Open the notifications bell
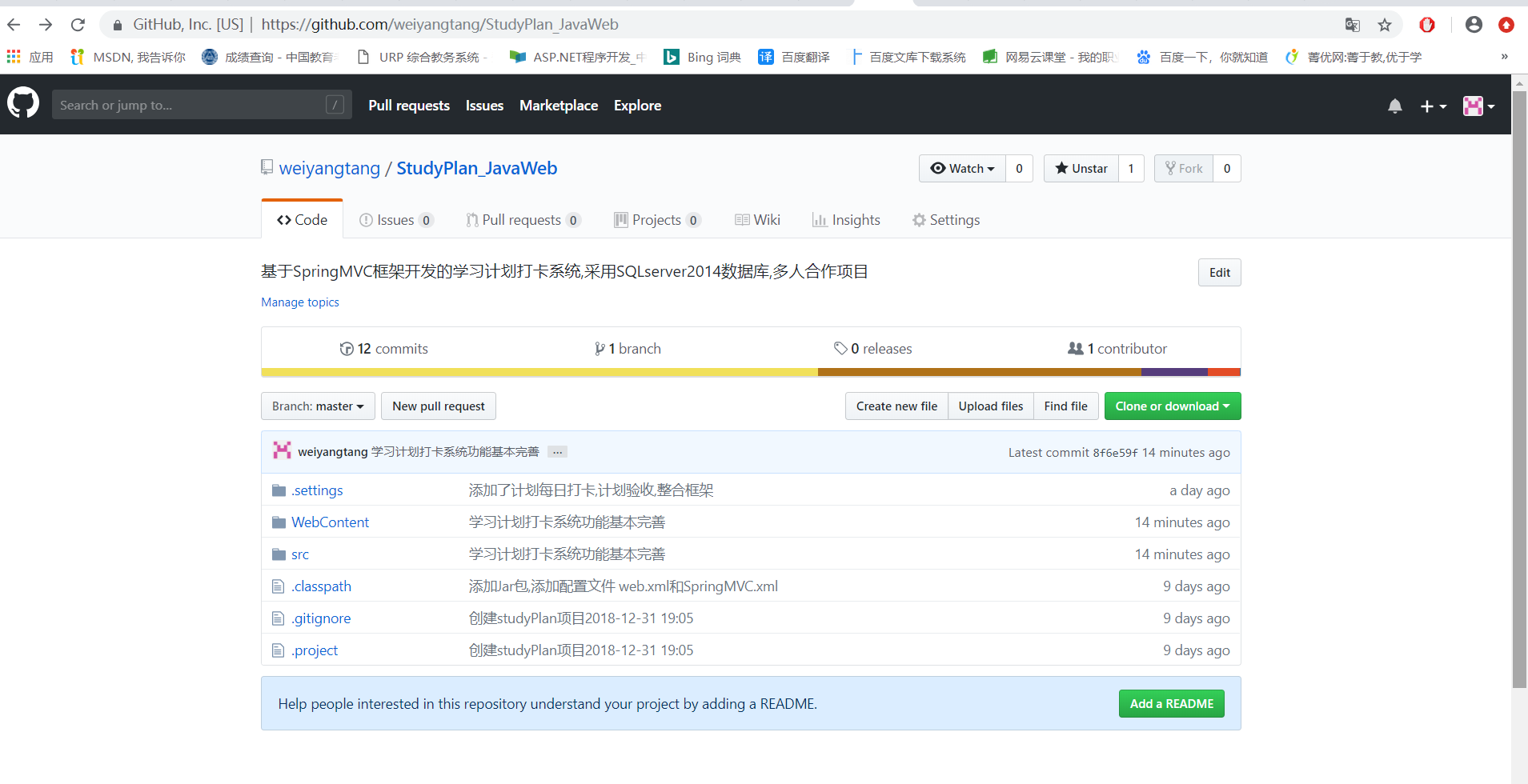 tap(1395, 106)
